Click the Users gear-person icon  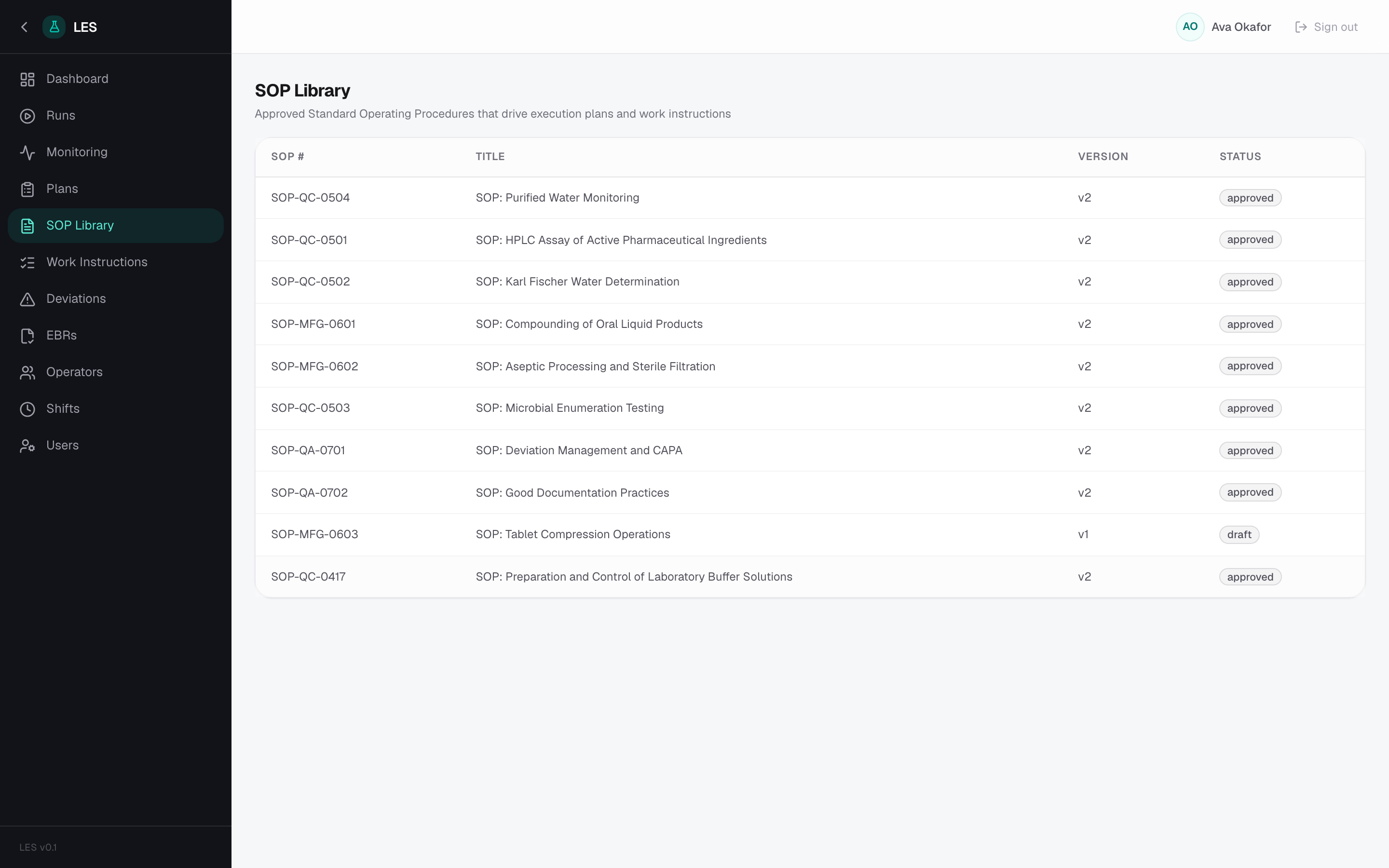[x=27, y=446]
